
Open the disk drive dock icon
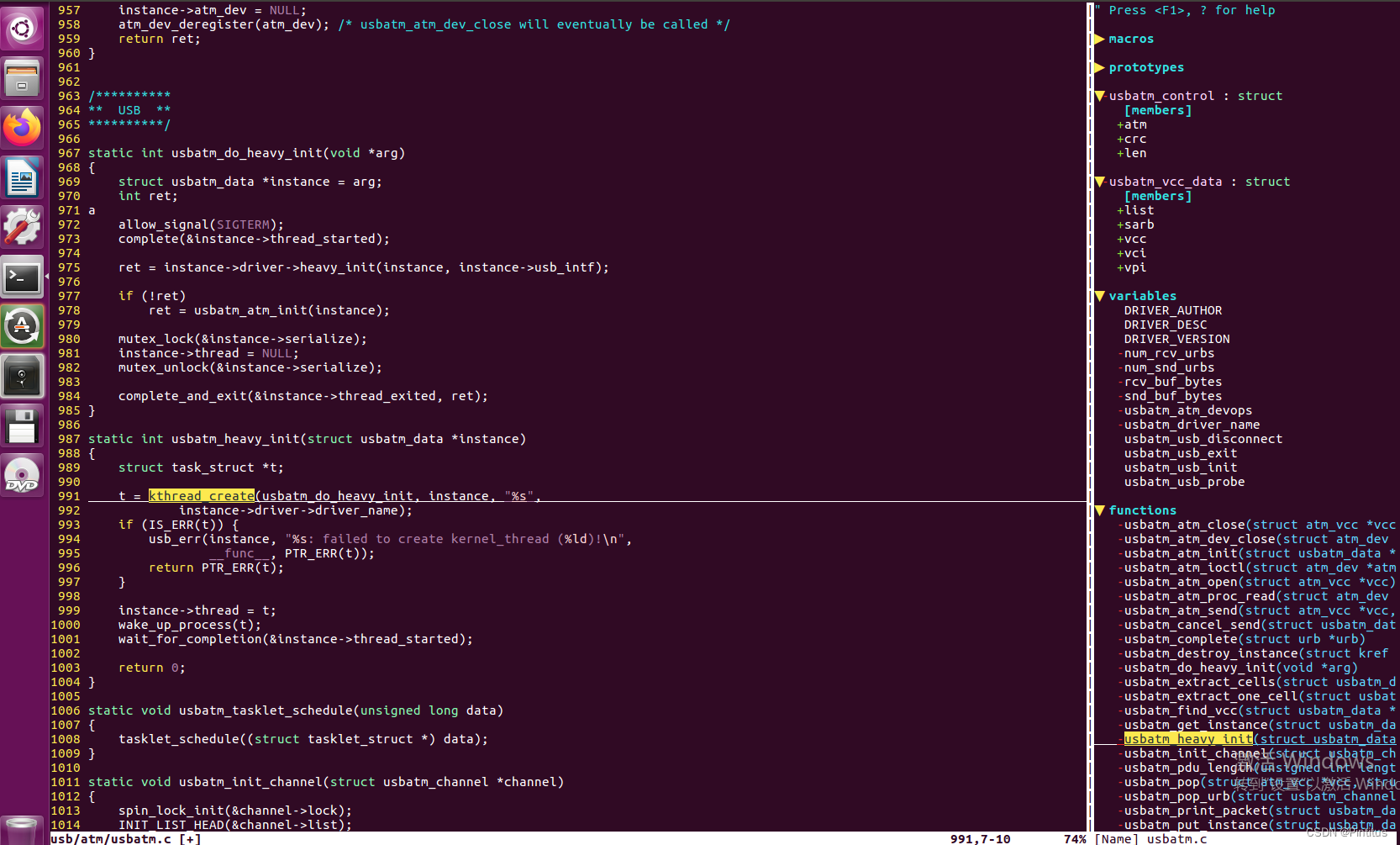pos(22,376)
